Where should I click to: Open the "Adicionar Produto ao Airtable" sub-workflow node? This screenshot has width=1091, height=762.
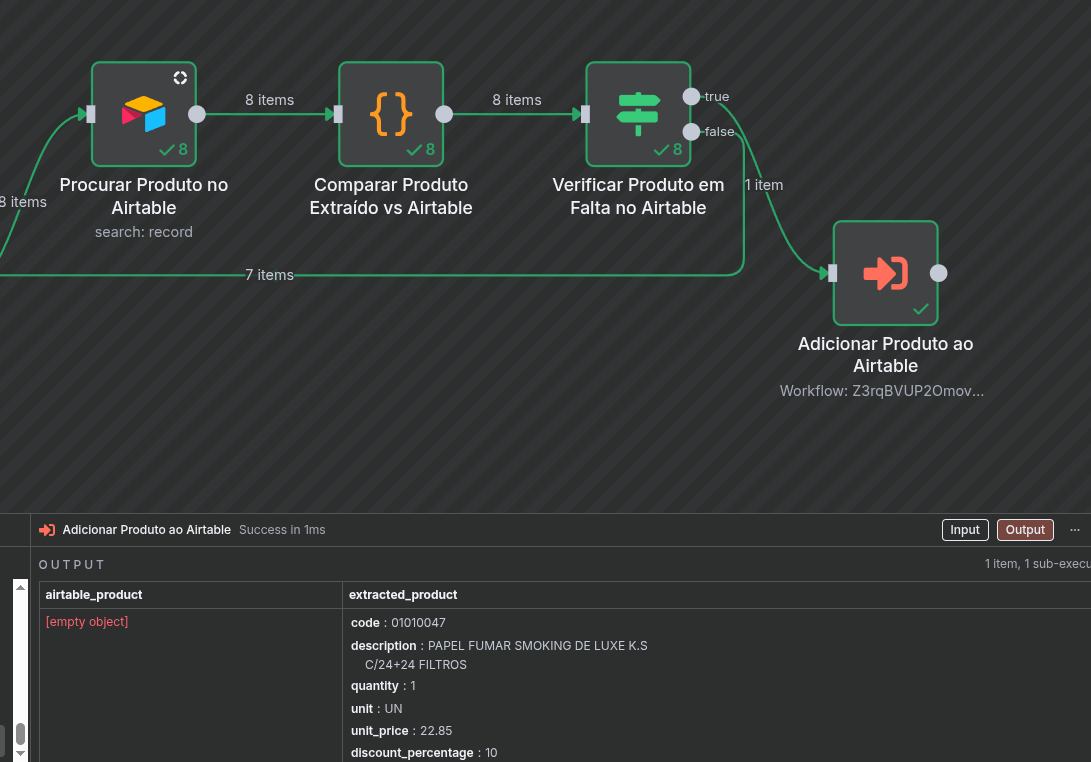pos(885,272)
